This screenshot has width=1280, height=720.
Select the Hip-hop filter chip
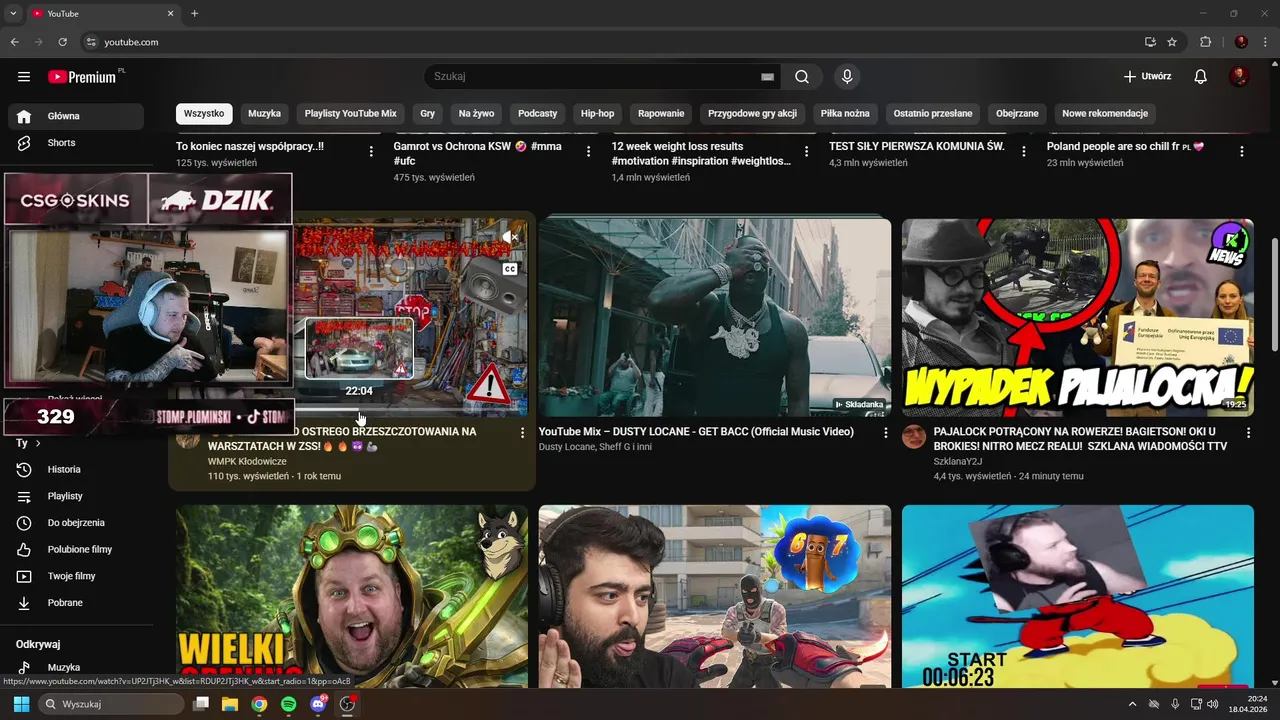597,114
